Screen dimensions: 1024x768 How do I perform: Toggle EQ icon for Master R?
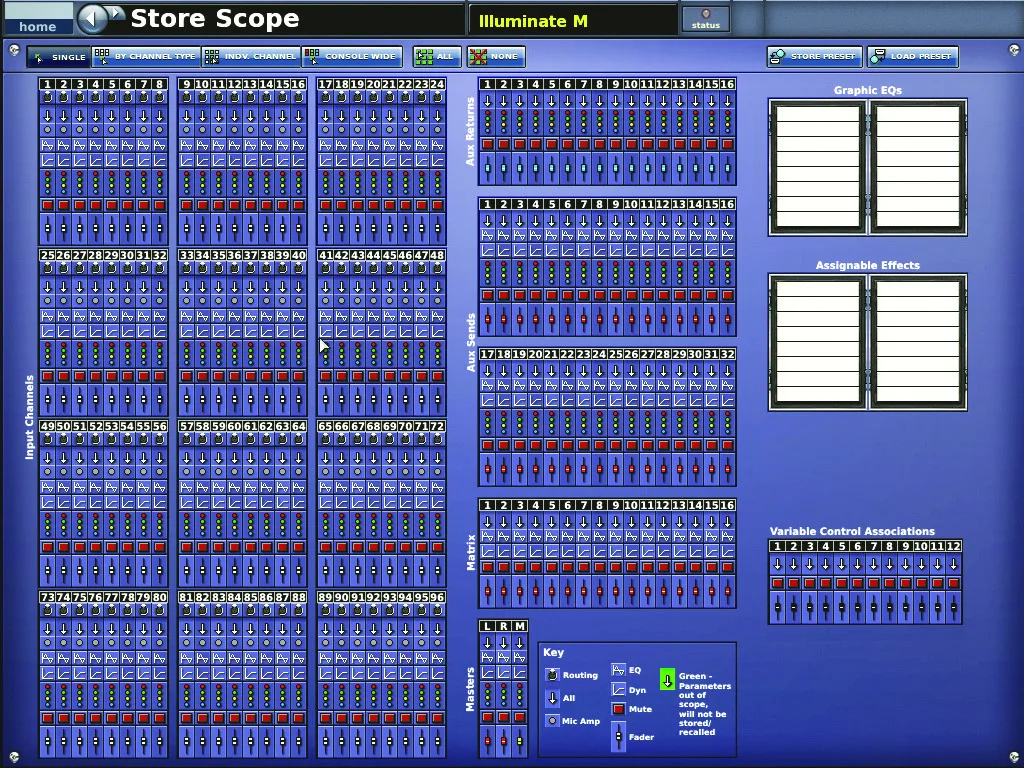coord(504,657)
